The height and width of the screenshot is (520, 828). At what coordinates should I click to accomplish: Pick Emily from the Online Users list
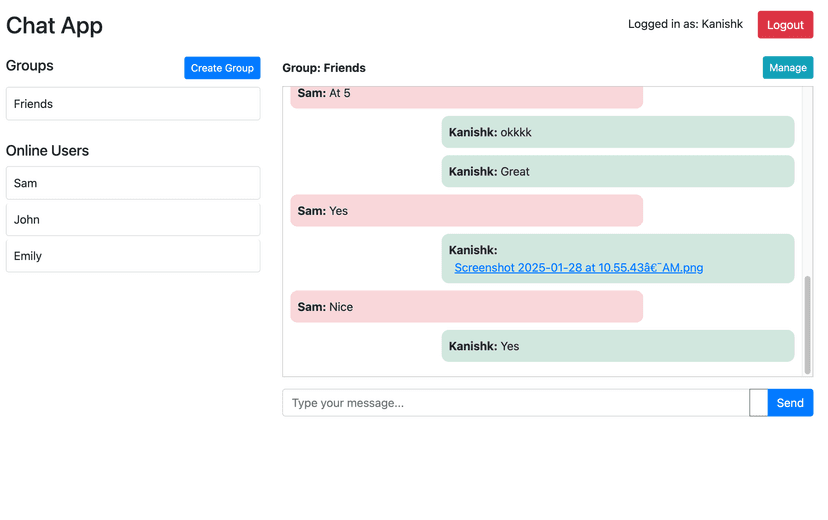pyautogui.click(x=133, y=256)
